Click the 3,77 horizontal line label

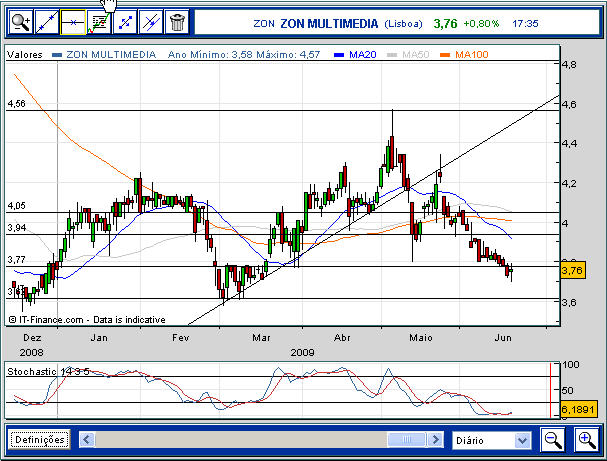click(17, 260)
